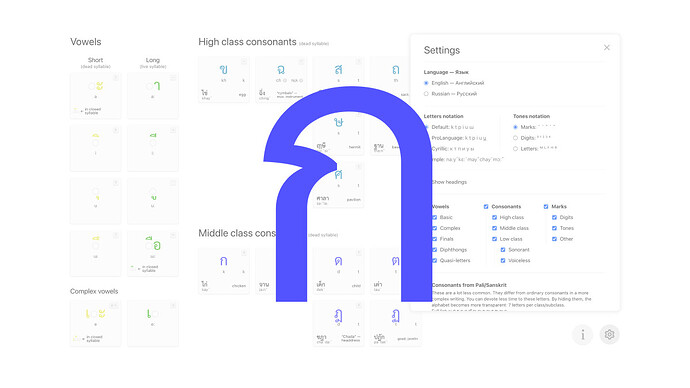The height and width of the screenshot is (388, 690).
Task: Uncheck High class consonants
Action: click(494, 217)
